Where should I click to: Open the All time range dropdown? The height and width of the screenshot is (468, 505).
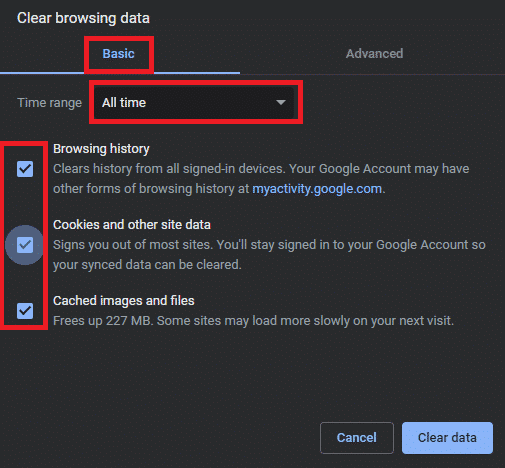click(194, 102)
